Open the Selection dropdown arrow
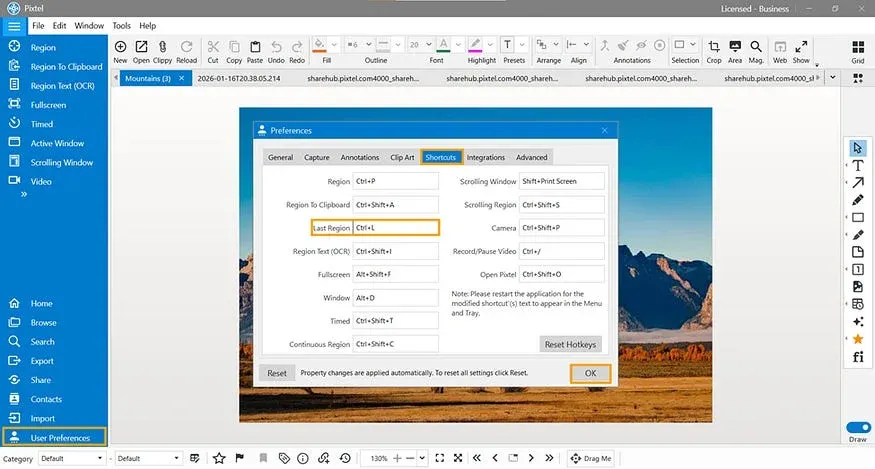This screenshot has height=469, width=875. point(693,45)
